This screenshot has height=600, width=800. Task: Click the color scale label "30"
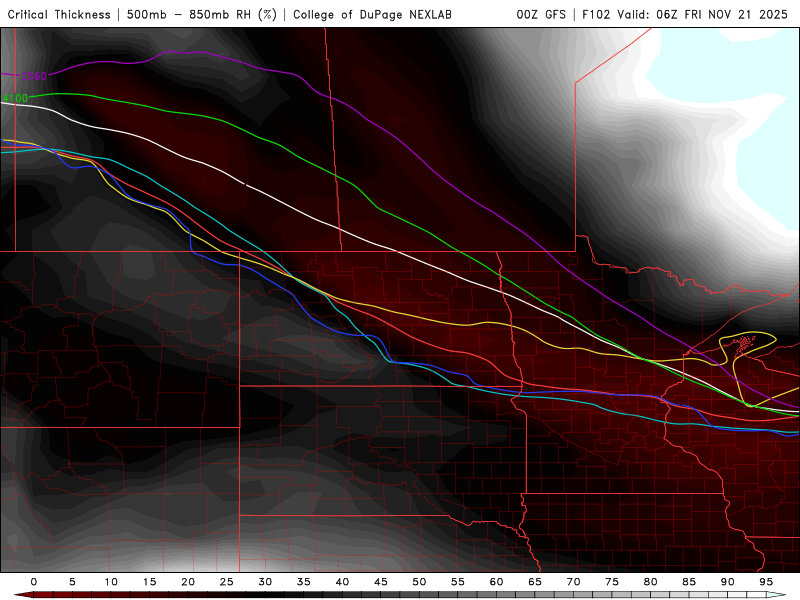[265, 582]
